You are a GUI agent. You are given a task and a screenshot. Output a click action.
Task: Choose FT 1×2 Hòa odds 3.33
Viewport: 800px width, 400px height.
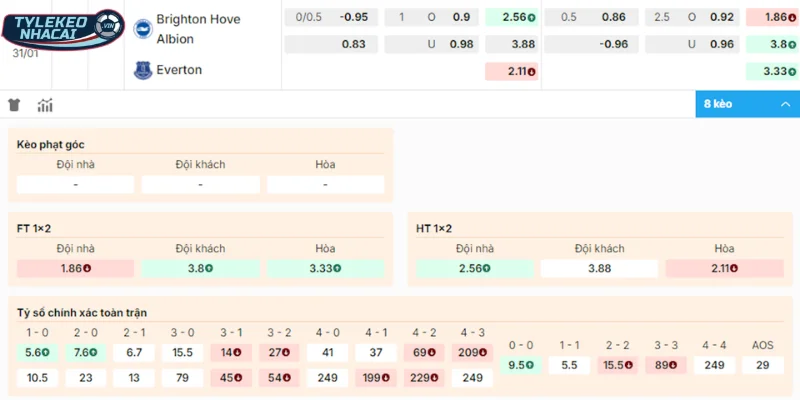(x=325, y=268)
